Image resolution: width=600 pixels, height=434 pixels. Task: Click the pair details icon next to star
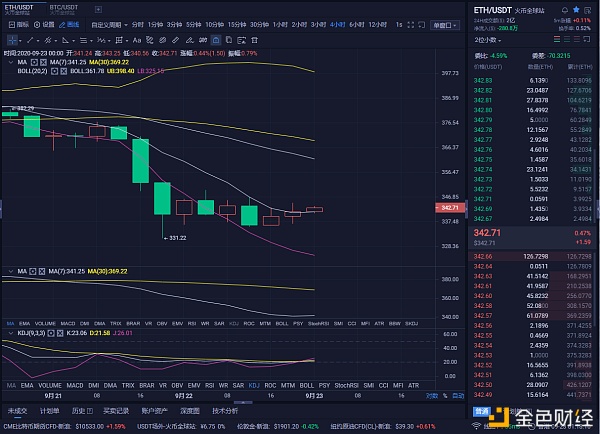(588, 10)
